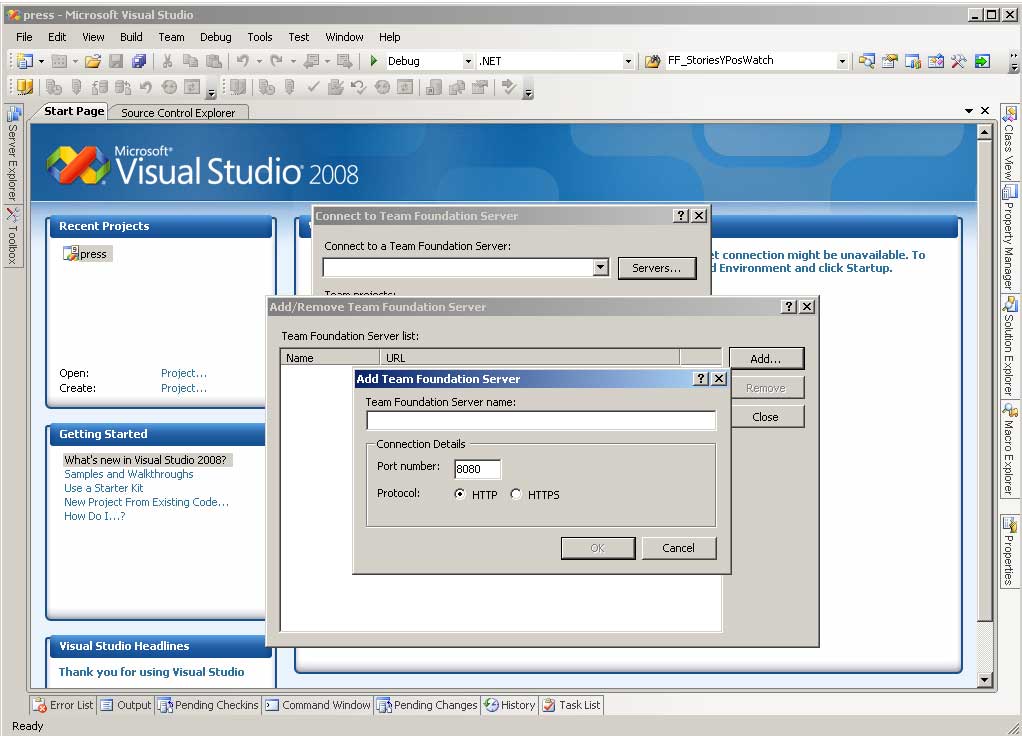Click the Close button in Add/Remove dialog
This screenshot has width=1022, height=736.
pyautogui.click(x=766, y=417)
